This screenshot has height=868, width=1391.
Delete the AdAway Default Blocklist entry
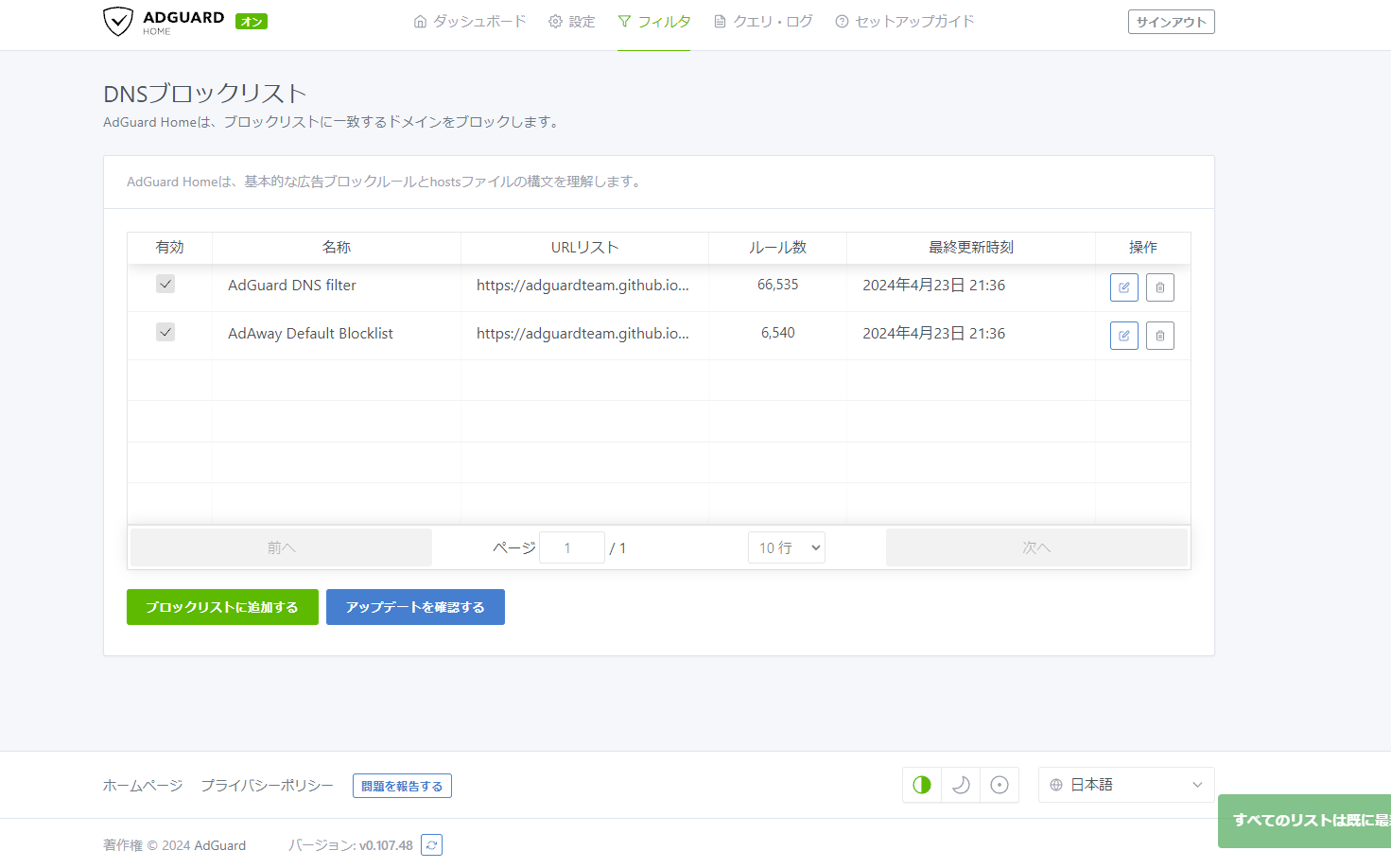(1159, 336)
